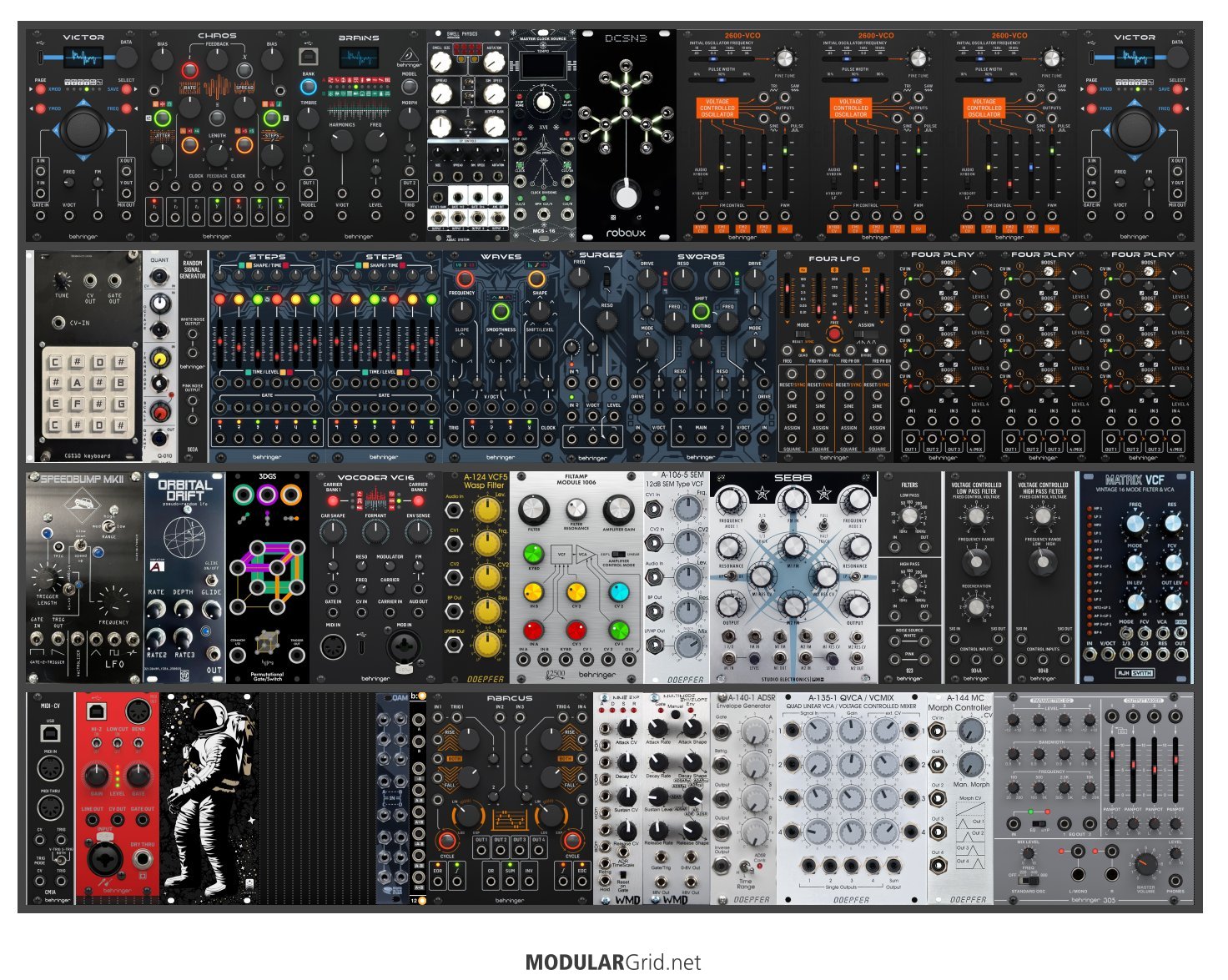Viewport: 1228px width, 980px height.
Task: Click the BPM knob on MCS-16 clock
Action: point(542,102)
